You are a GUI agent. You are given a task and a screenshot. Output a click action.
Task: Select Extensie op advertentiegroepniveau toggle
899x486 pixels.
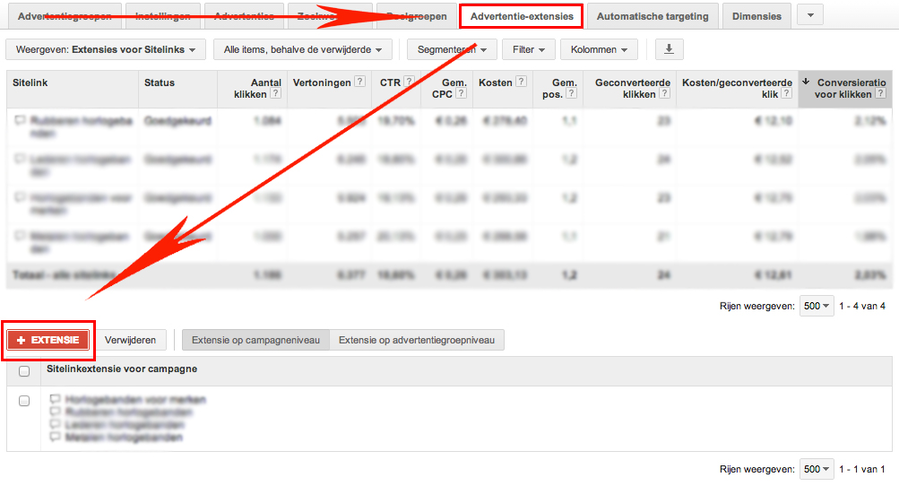(x=417, y=340)
